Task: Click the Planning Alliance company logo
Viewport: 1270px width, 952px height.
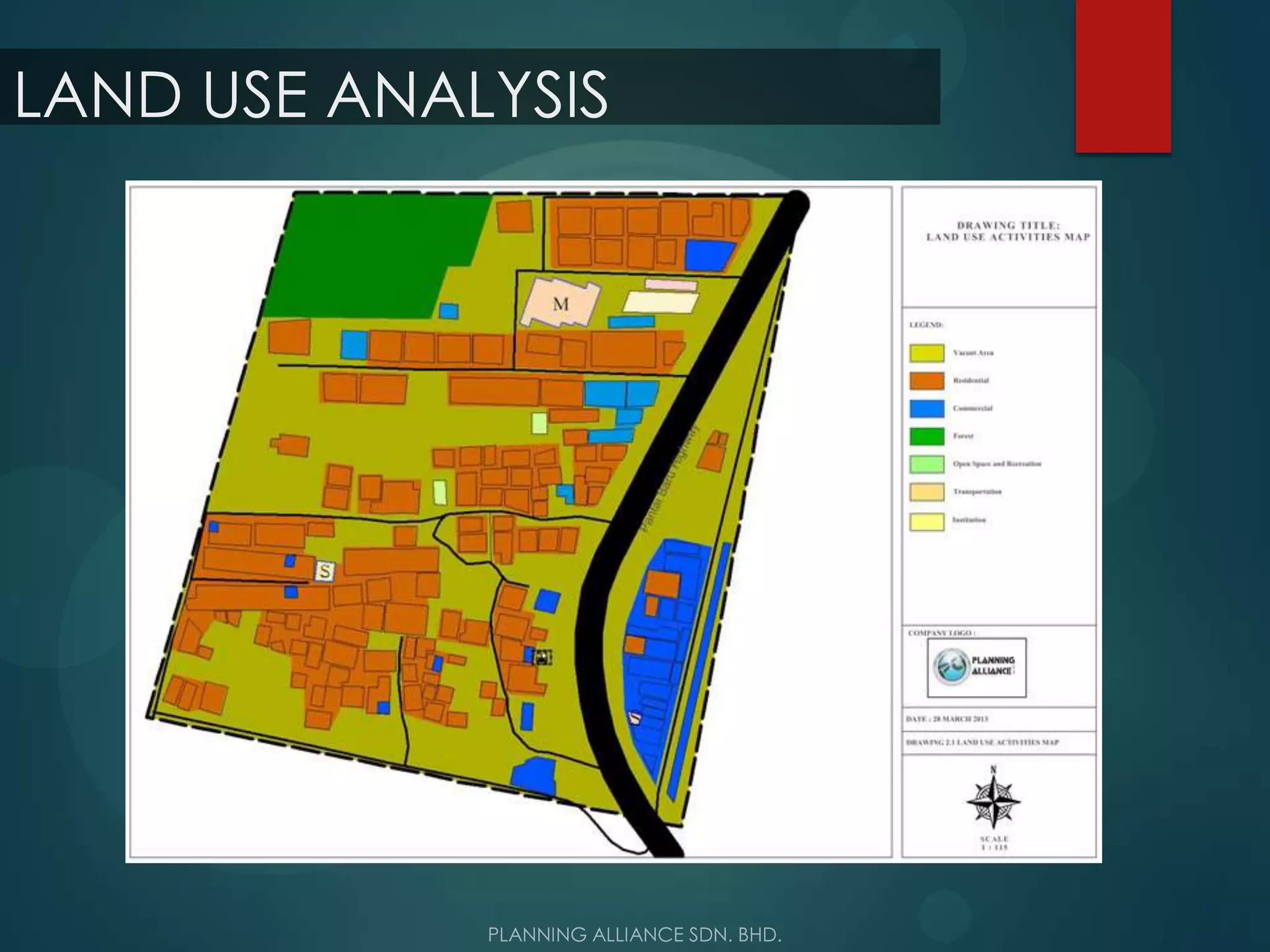Action: click(x=977, y=668)
